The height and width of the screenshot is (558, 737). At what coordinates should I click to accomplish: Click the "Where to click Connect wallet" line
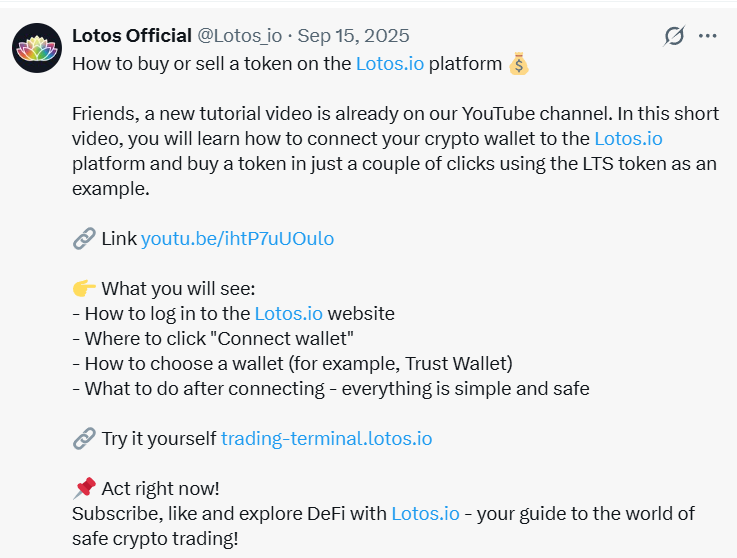[219, 338]
